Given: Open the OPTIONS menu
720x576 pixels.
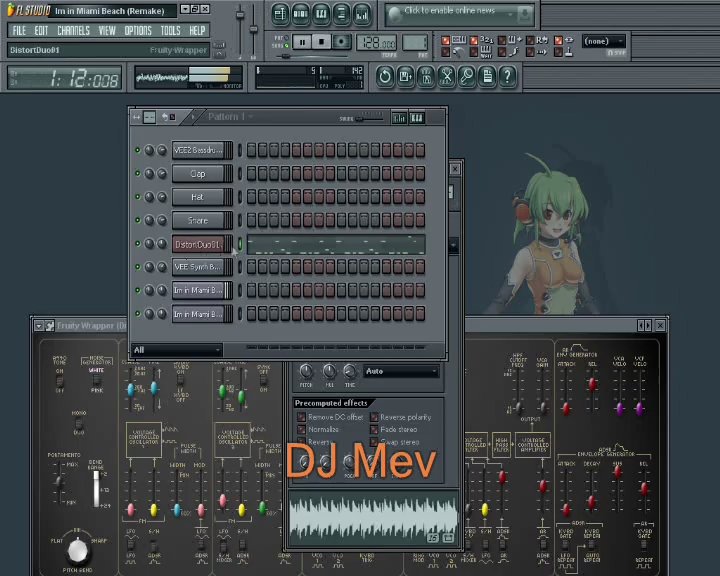Looking at the screenshot, I should [x=138, y=31].
